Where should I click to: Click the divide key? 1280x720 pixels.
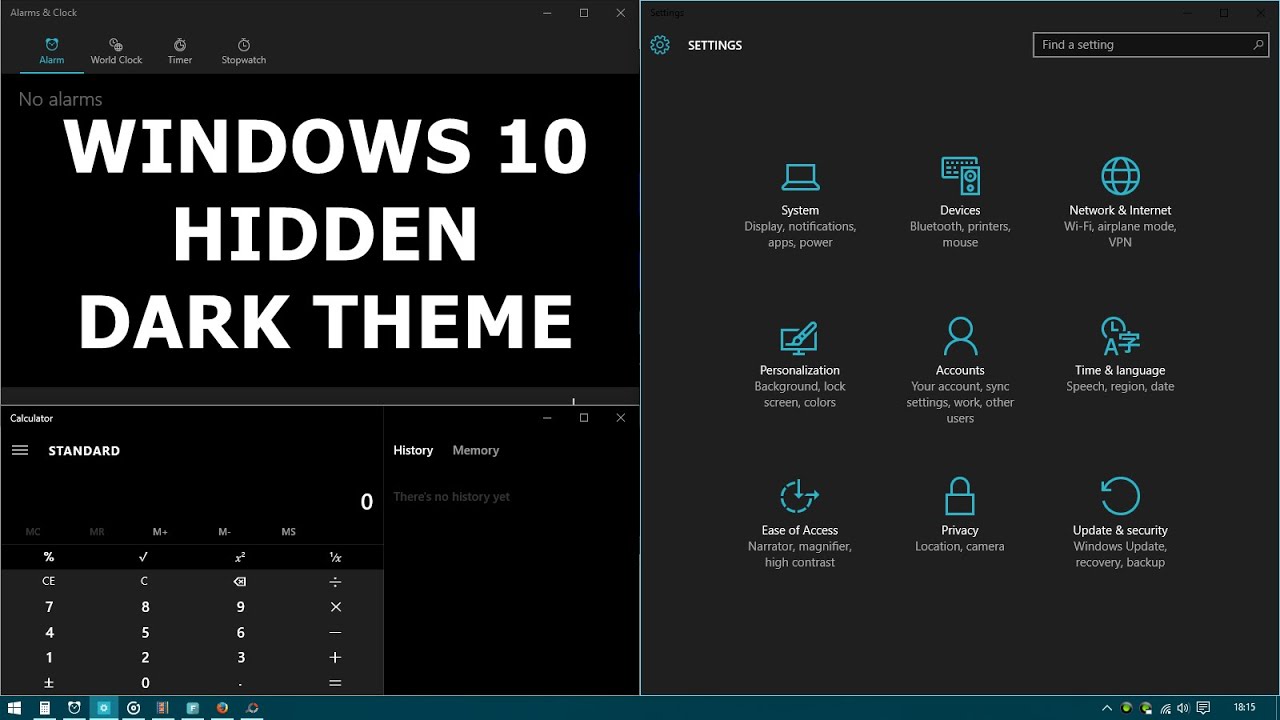(335, 581)
